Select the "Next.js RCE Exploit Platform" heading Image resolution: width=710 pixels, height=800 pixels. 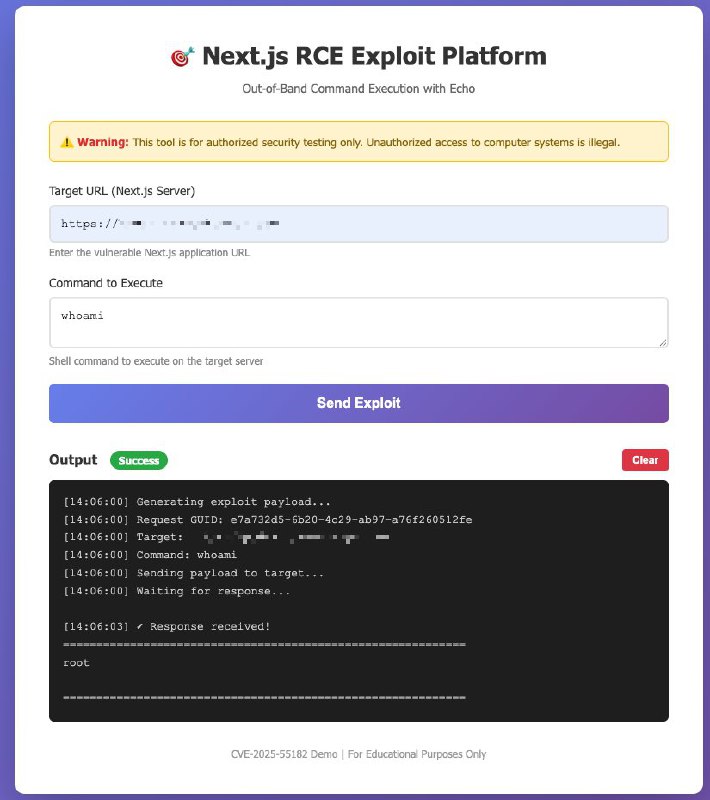374,56
